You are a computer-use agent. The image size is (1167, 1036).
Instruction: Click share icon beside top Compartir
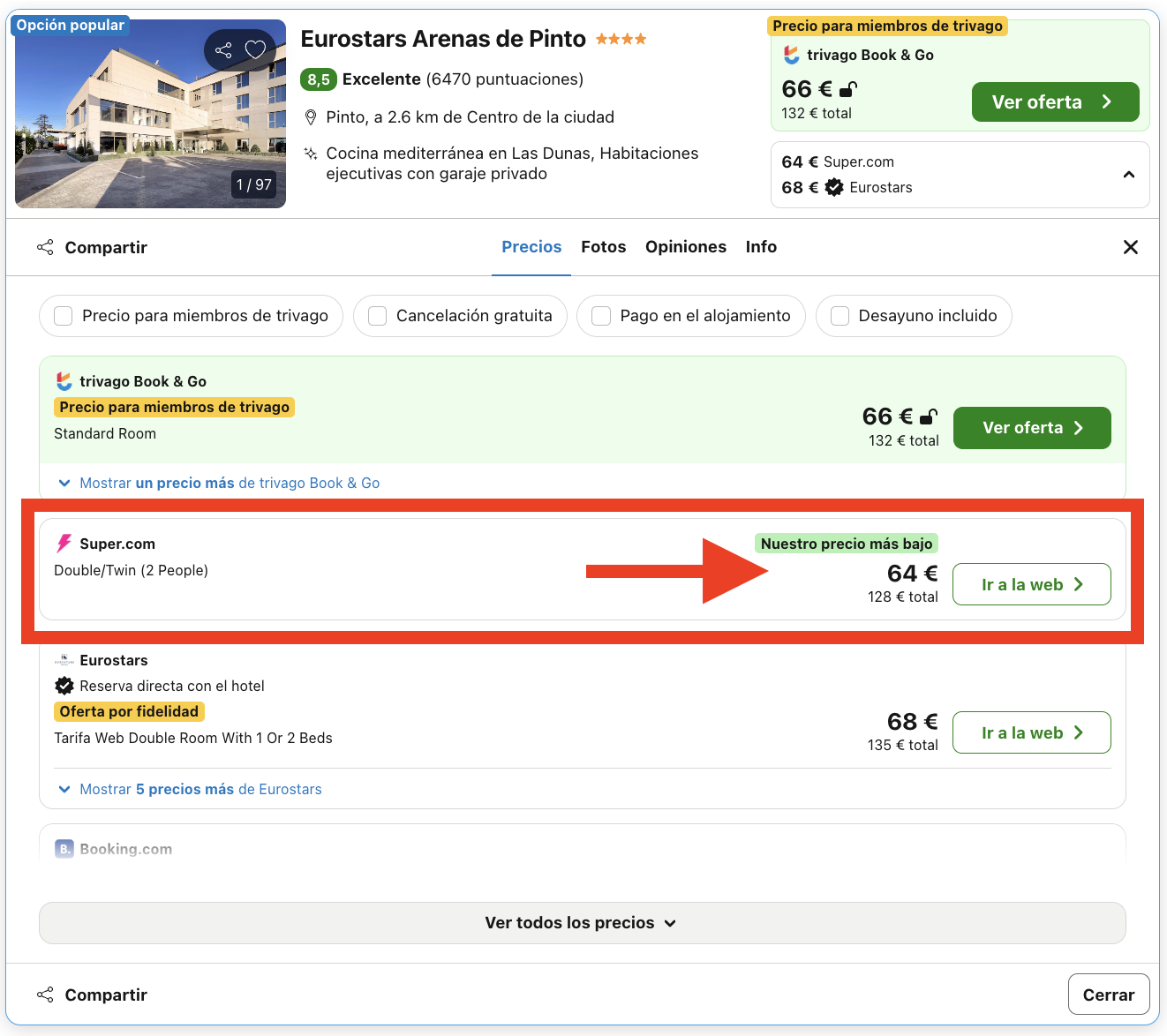click(x=45, y=247)
